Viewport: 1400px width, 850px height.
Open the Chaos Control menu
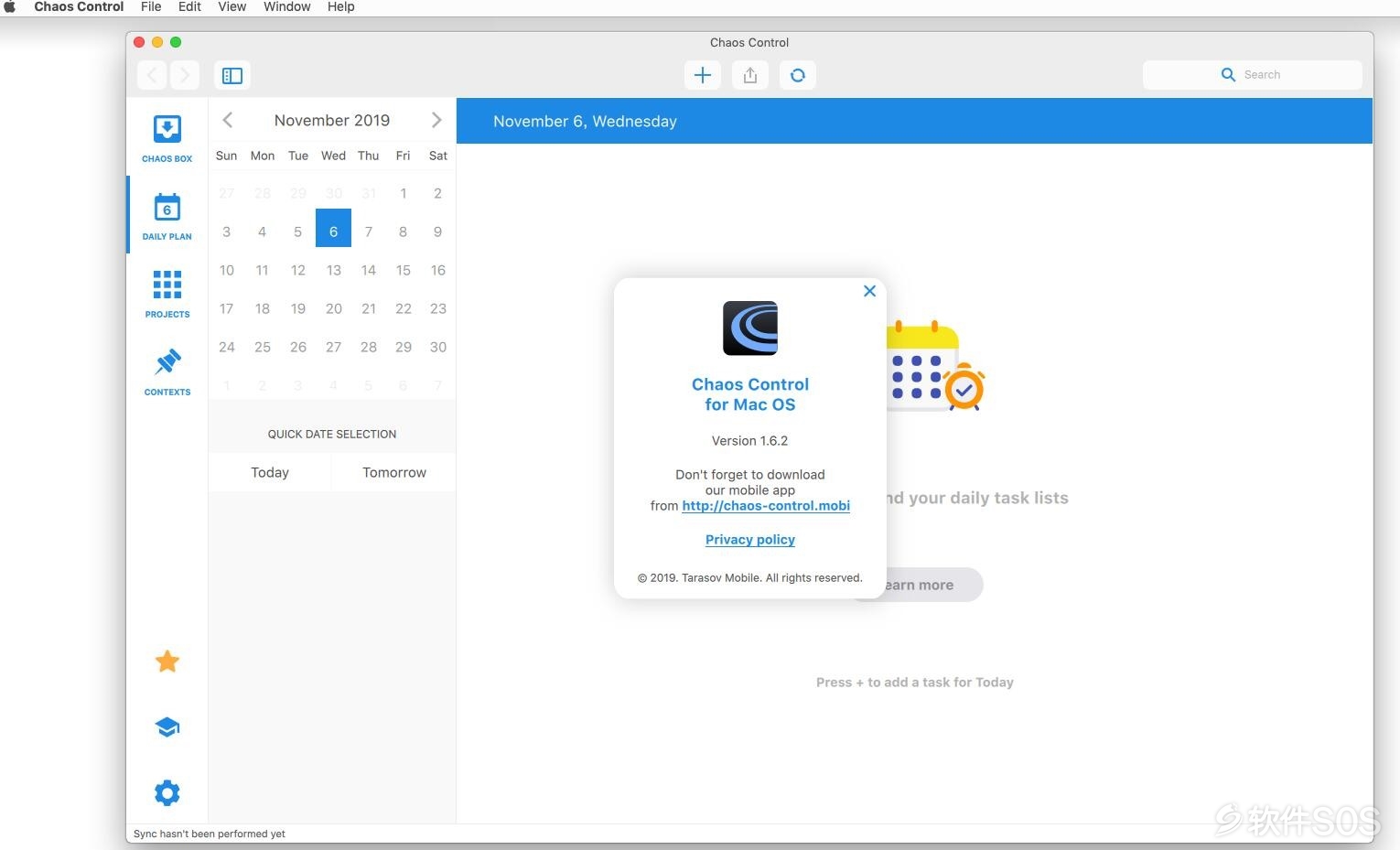79,6
